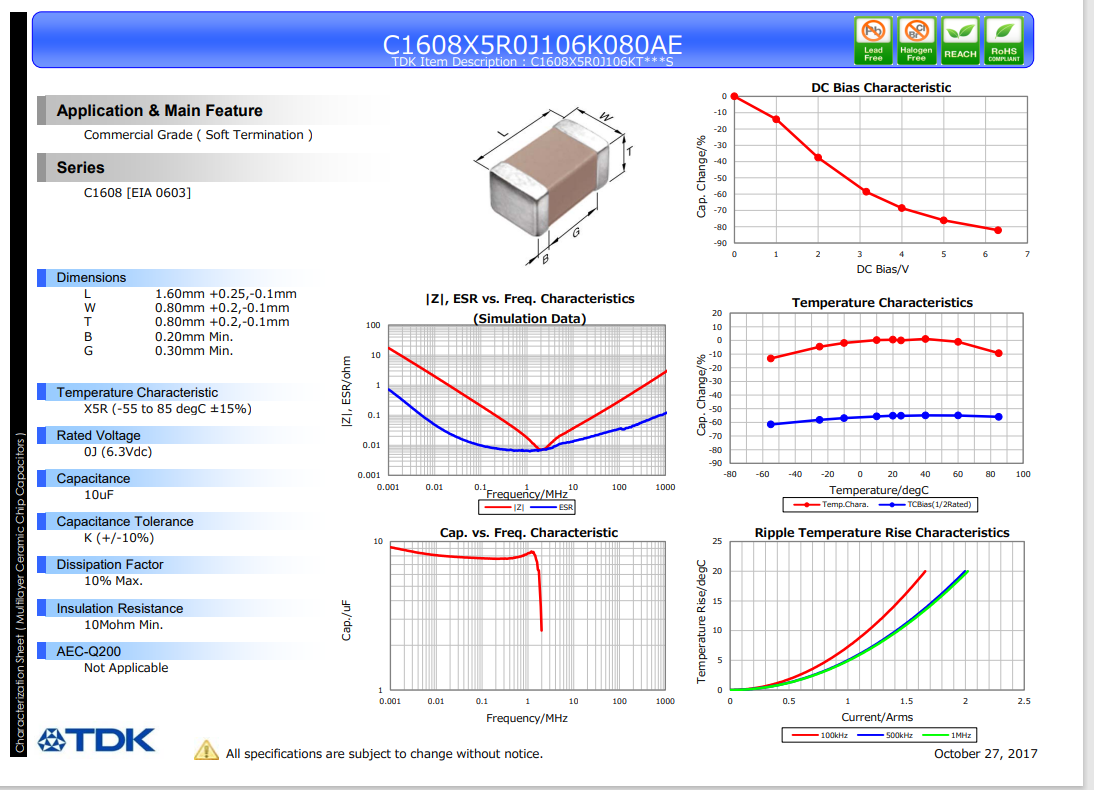Screen dimensions: 1094x790
Task: Click the Rated Voltage heading
Action: pyautogui.click(x=98, y=435)
